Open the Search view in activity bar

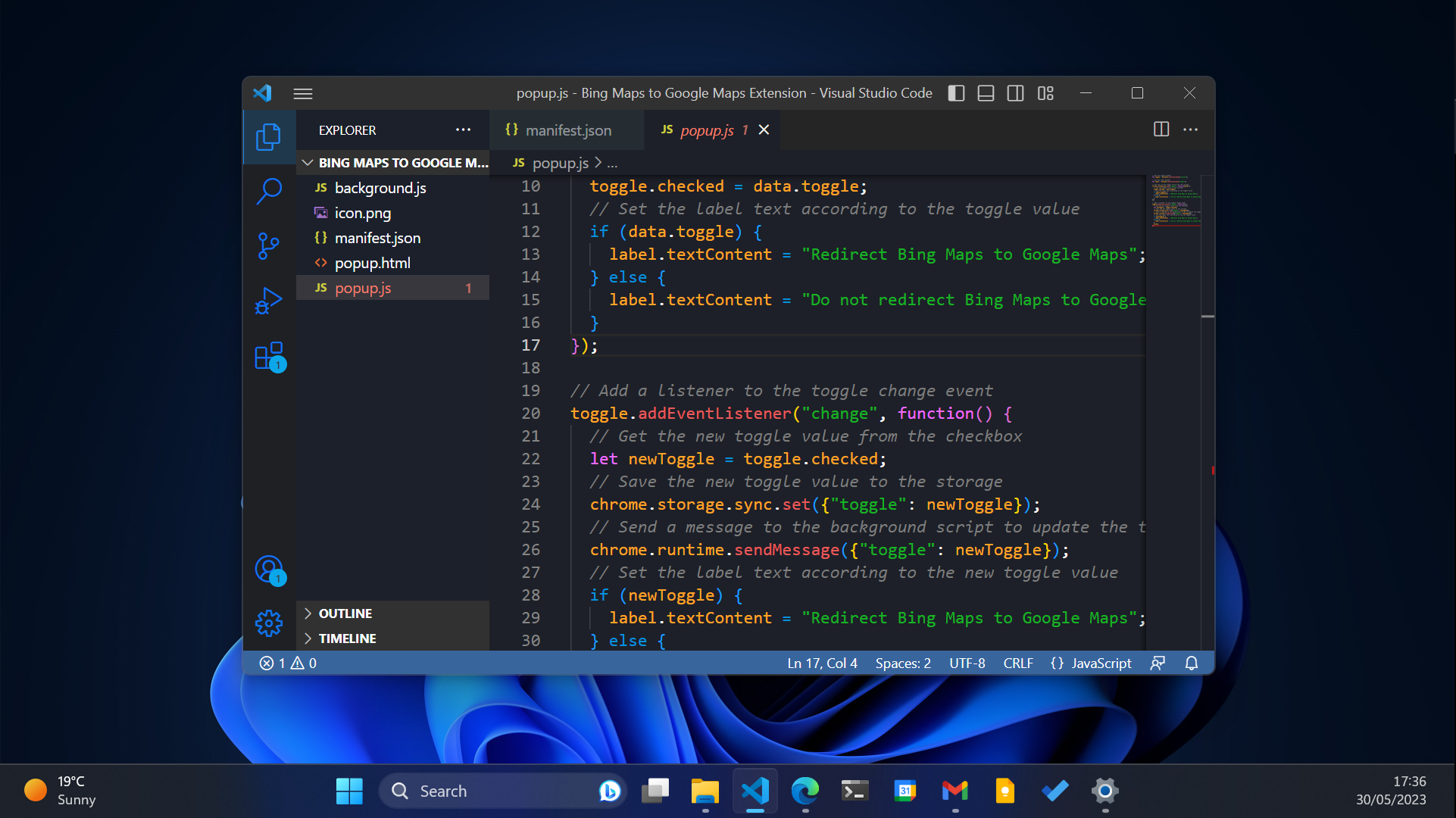point(269,191)
